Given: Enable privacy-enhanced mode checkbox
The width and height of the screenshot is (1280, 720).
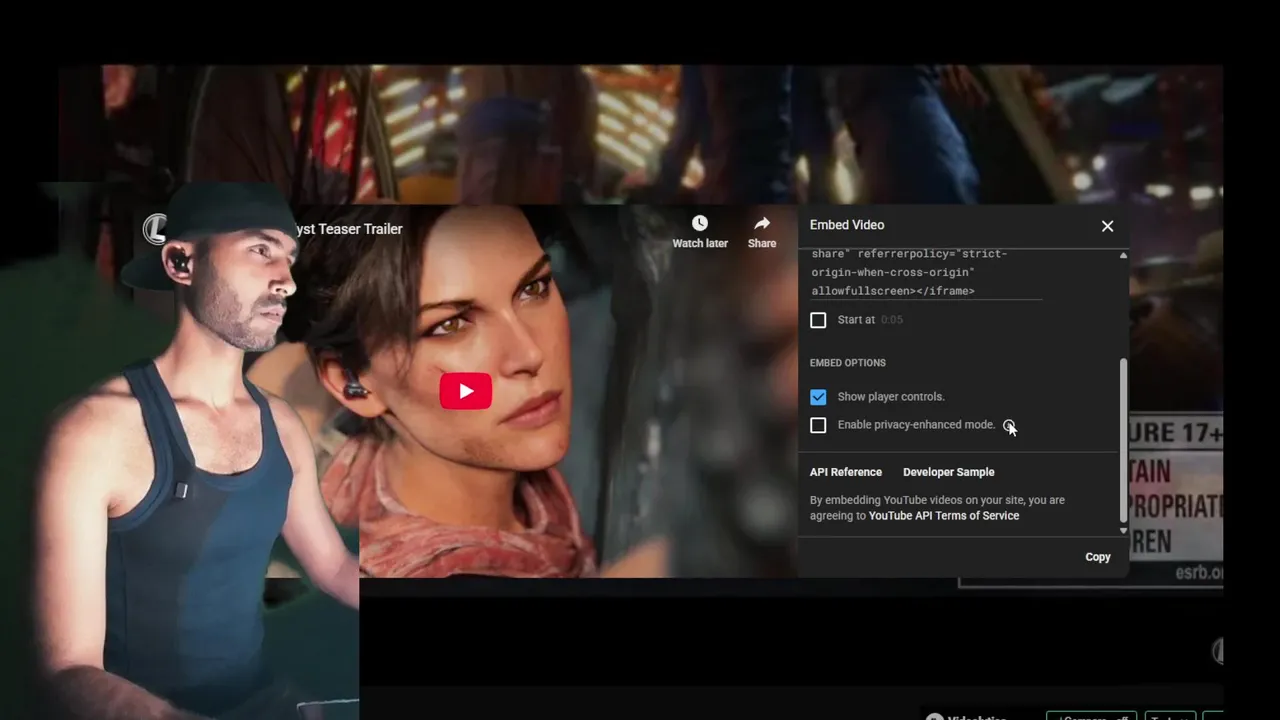Looking at the screenshot, I should (818, 425).
